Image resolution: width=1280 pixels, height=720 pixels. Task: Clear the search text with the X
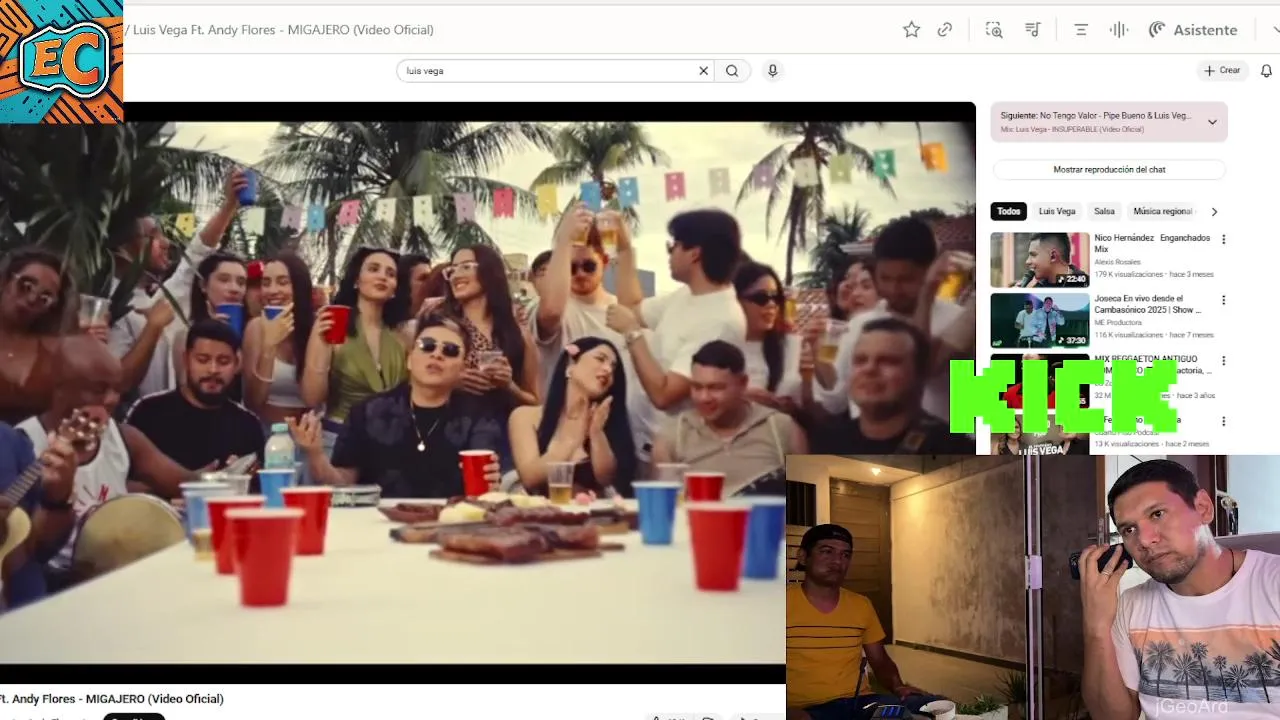pos(703,71)
